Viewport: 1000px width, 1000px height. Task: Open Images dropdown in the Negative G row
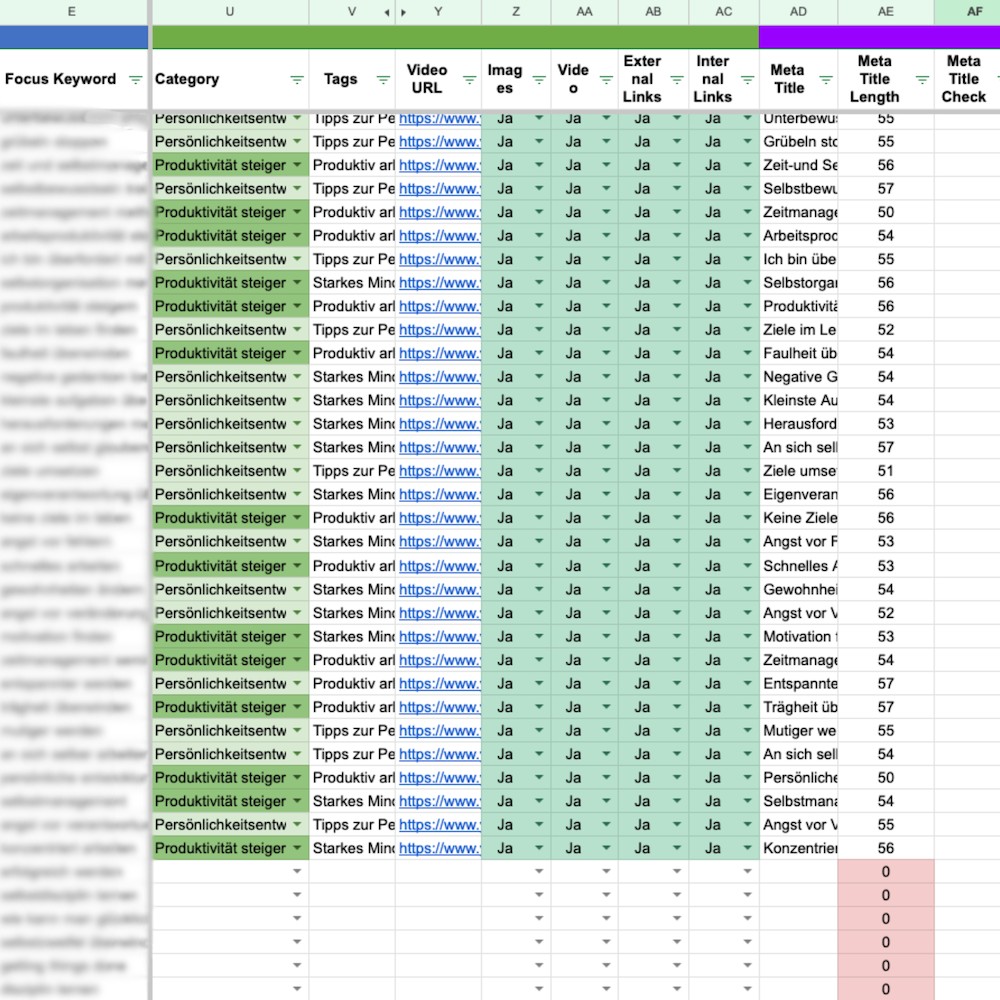[x=539, y=377]
